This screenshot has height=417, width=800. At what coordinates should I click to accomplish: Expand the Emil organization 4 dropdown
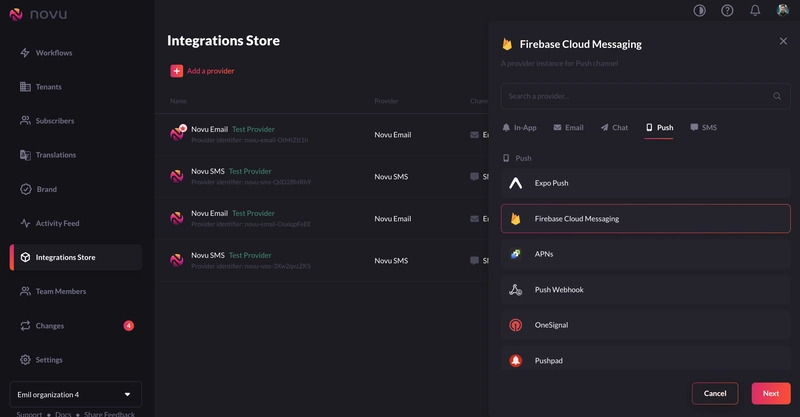click(x=76, y=395)
